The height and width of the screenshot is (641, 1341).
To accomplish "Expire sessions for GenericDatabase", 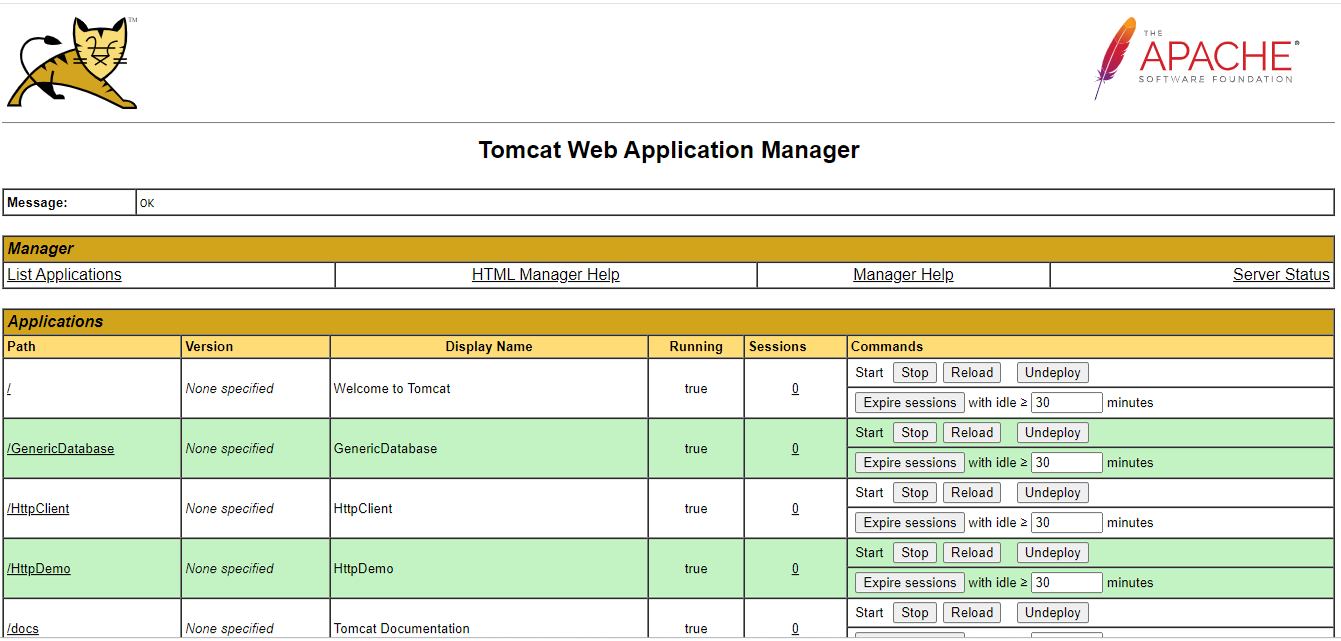I will (910, 463).
